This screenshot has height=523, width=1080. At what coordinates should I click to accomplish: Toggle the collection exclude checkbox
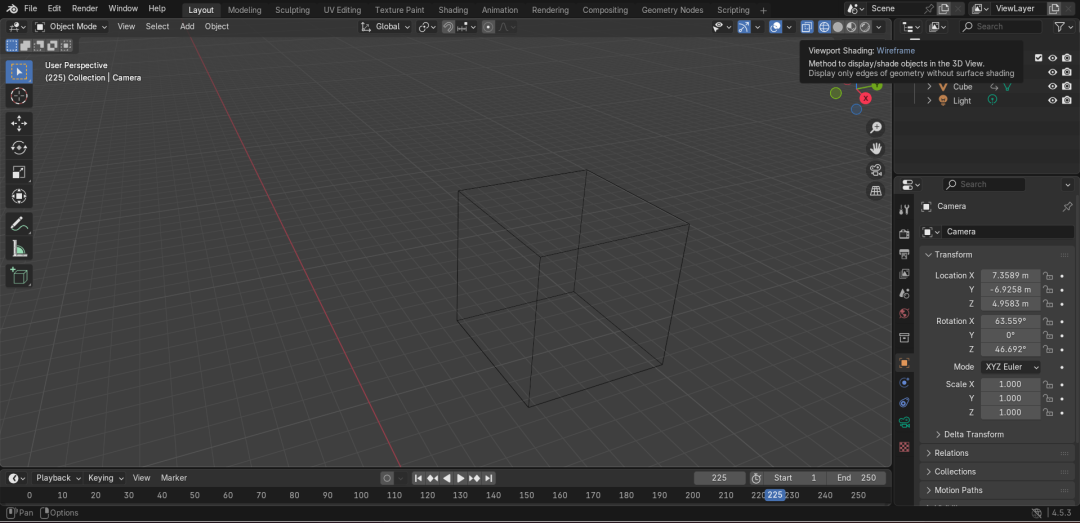click(1039, 58)
